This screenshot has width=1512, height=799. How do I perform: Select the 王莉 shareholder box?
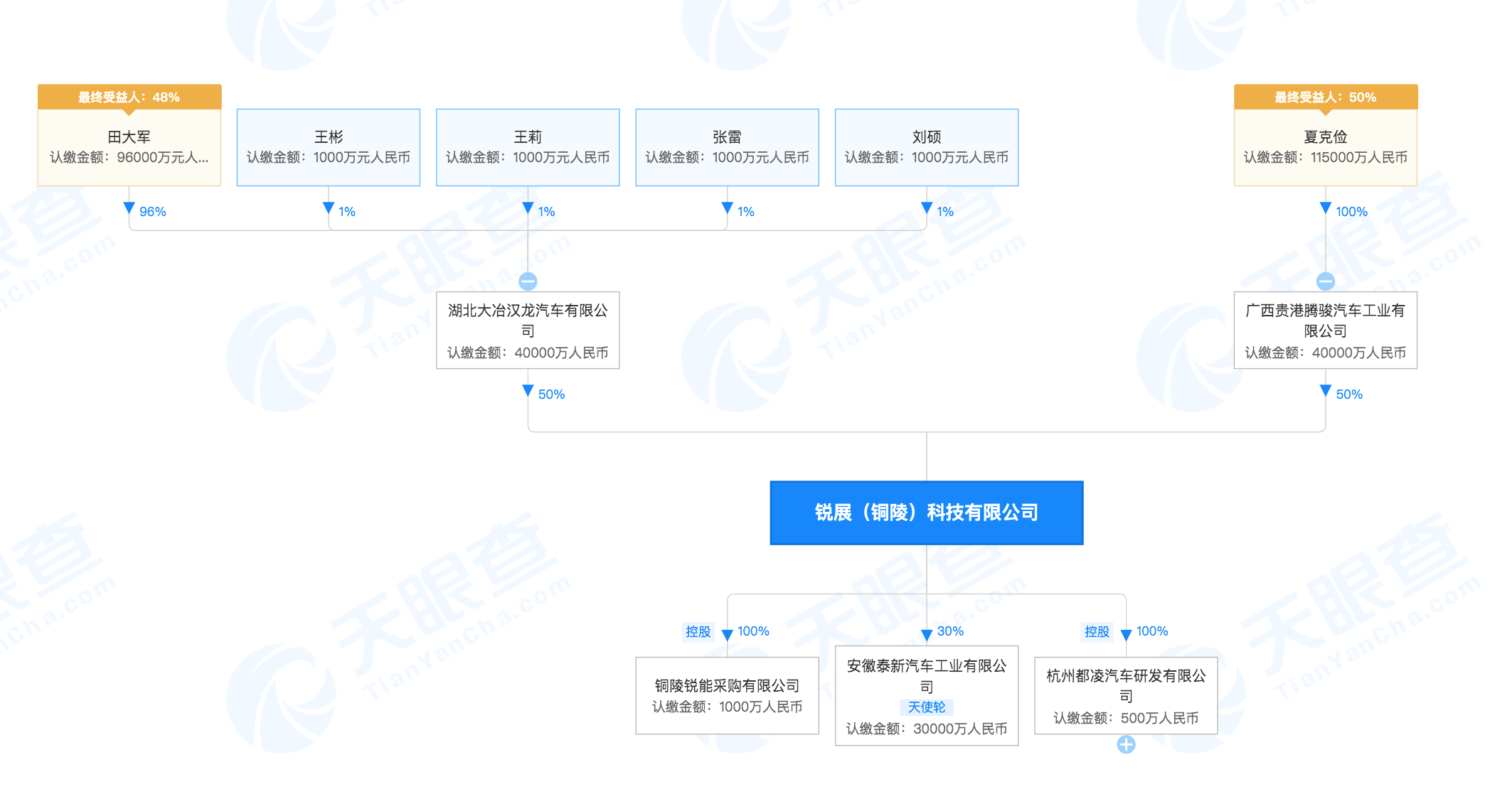(x=528, y=147)
